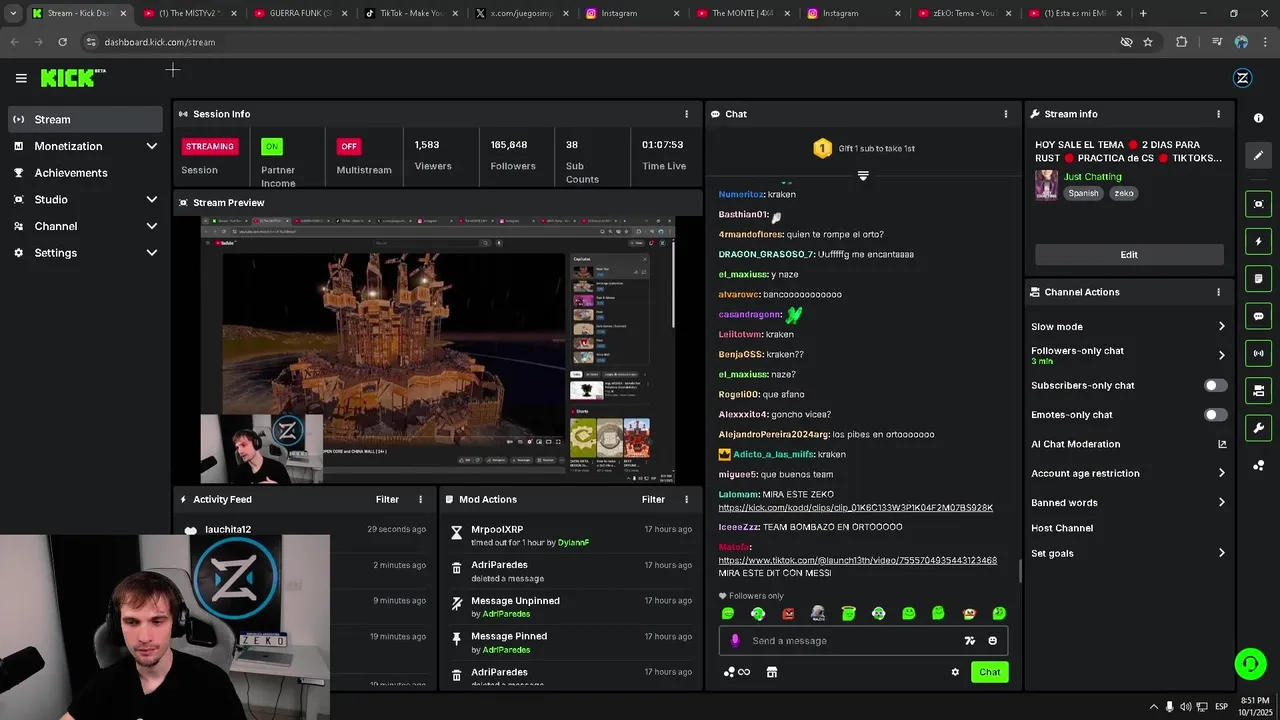Image resolution: width=1280 pixels, height=720 pixels.
Task: Open Chat panel three-dot menu
Action: click(x=1006, y=114)
